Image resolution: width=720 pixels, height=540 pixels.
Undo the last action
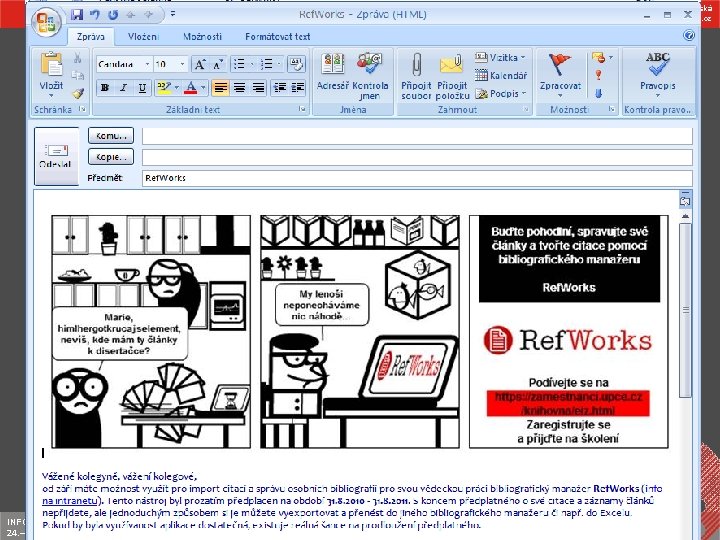click(95, 15)
